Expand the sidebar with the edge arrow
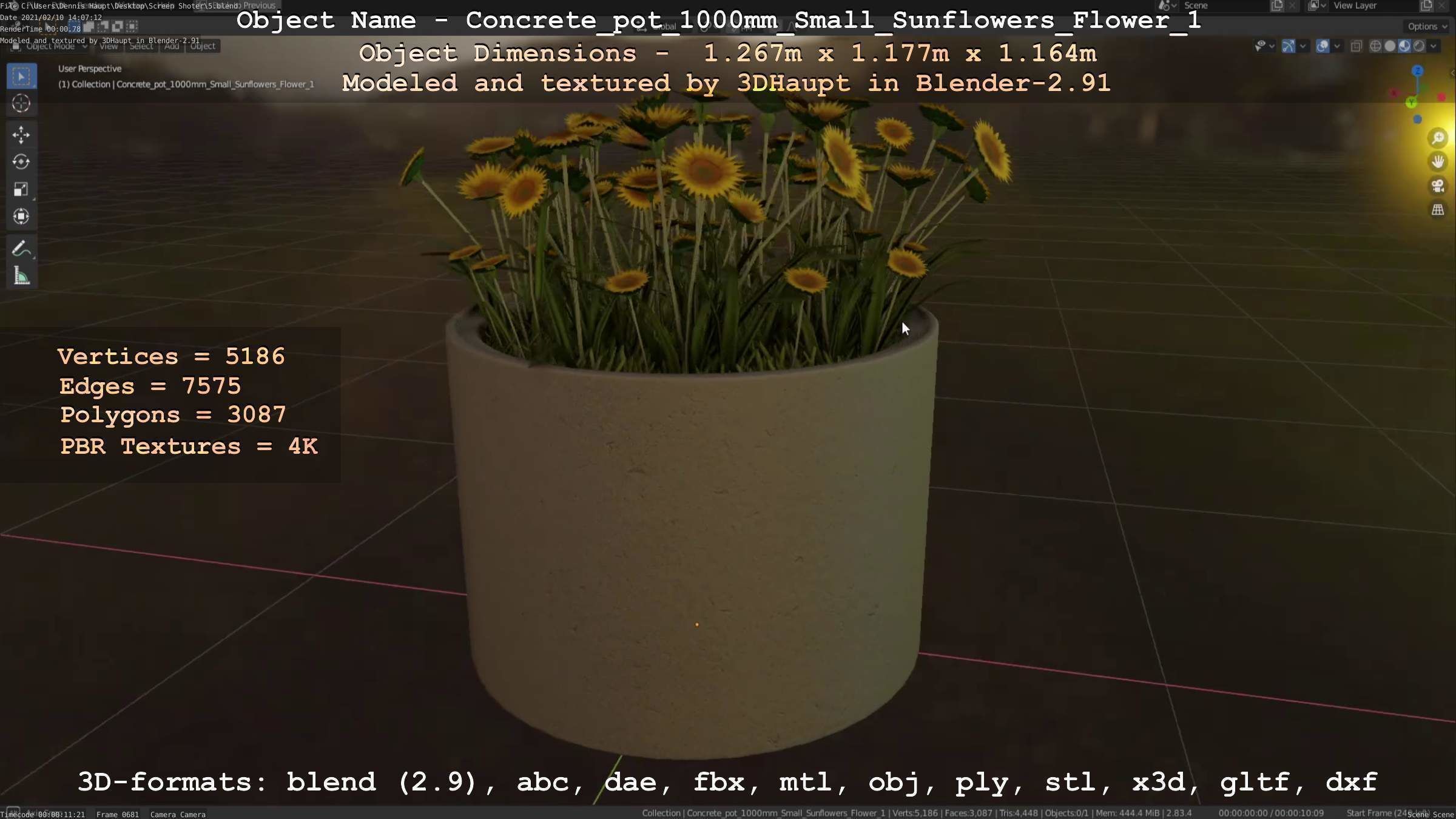This screenshot has height=819, width=1456. click(1452, 73)
